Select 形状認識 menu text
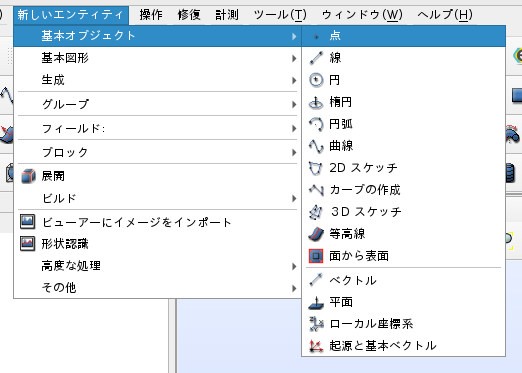Screen dimensions: 522x373 65,244
